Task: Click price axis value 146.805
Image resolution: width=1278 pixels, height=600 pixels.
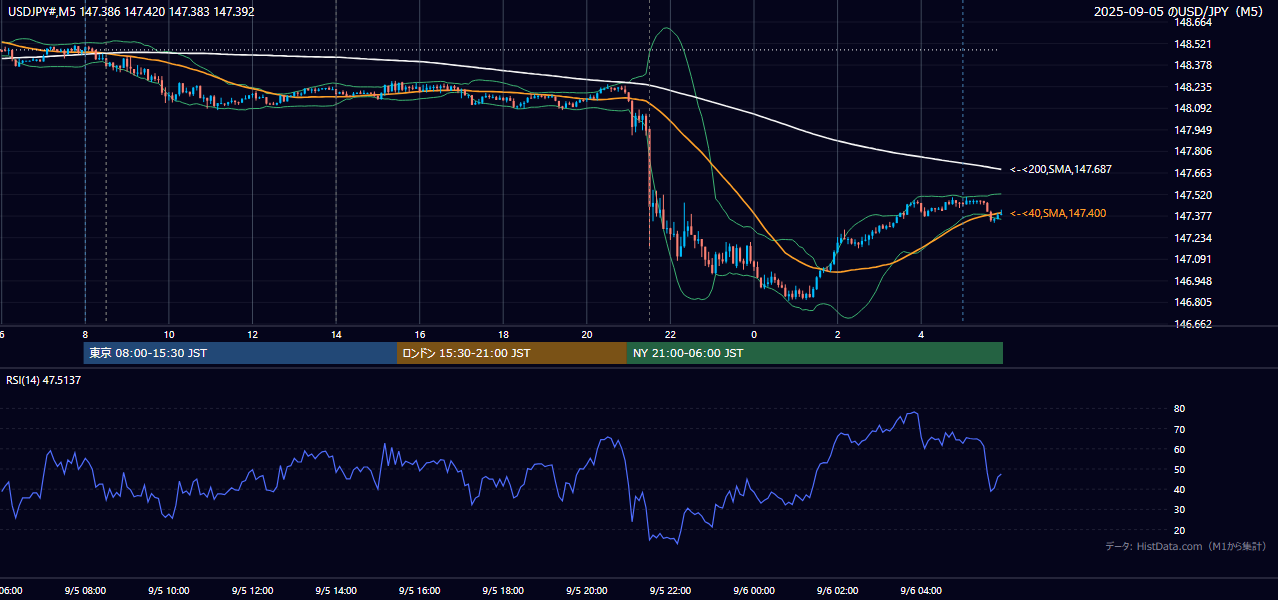Action: (1192, 302)
